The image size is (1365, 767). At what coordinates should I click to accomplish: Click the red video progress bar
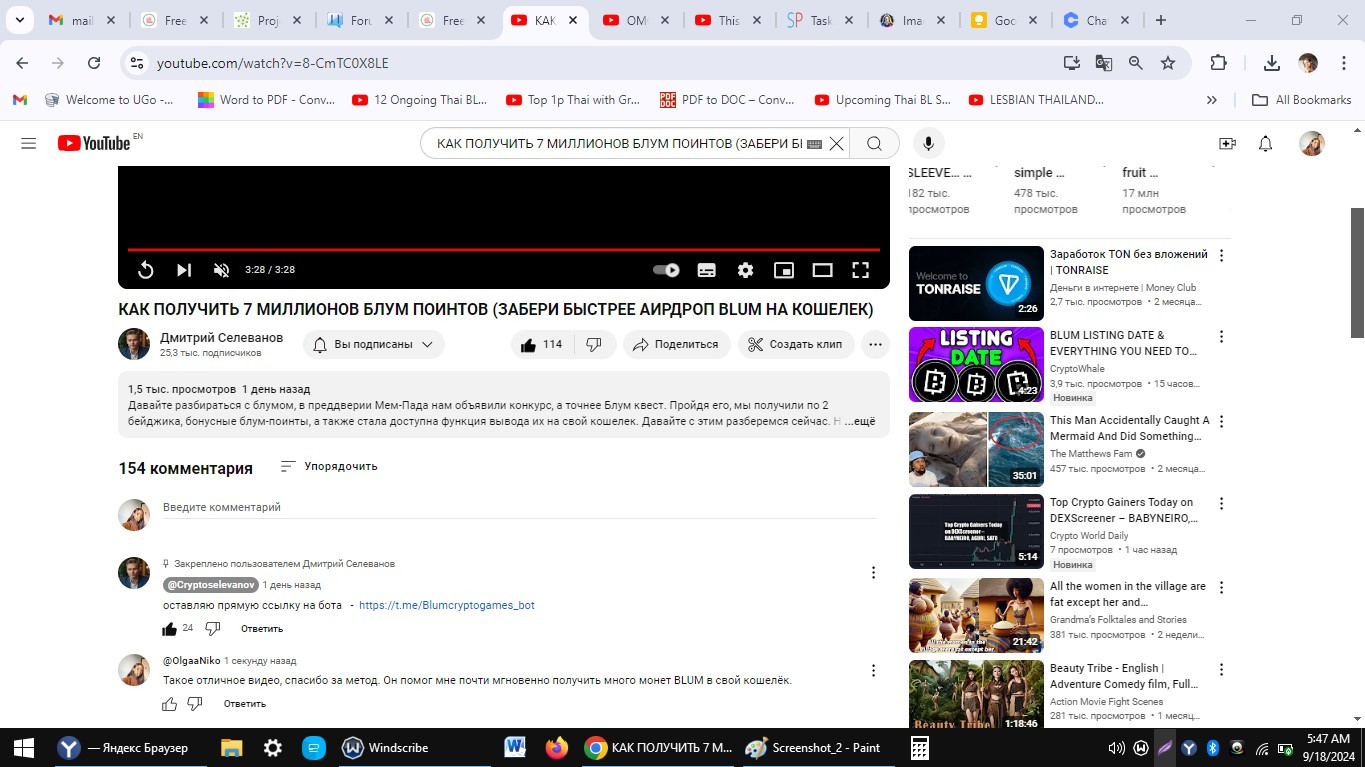(x=504, y=250)
